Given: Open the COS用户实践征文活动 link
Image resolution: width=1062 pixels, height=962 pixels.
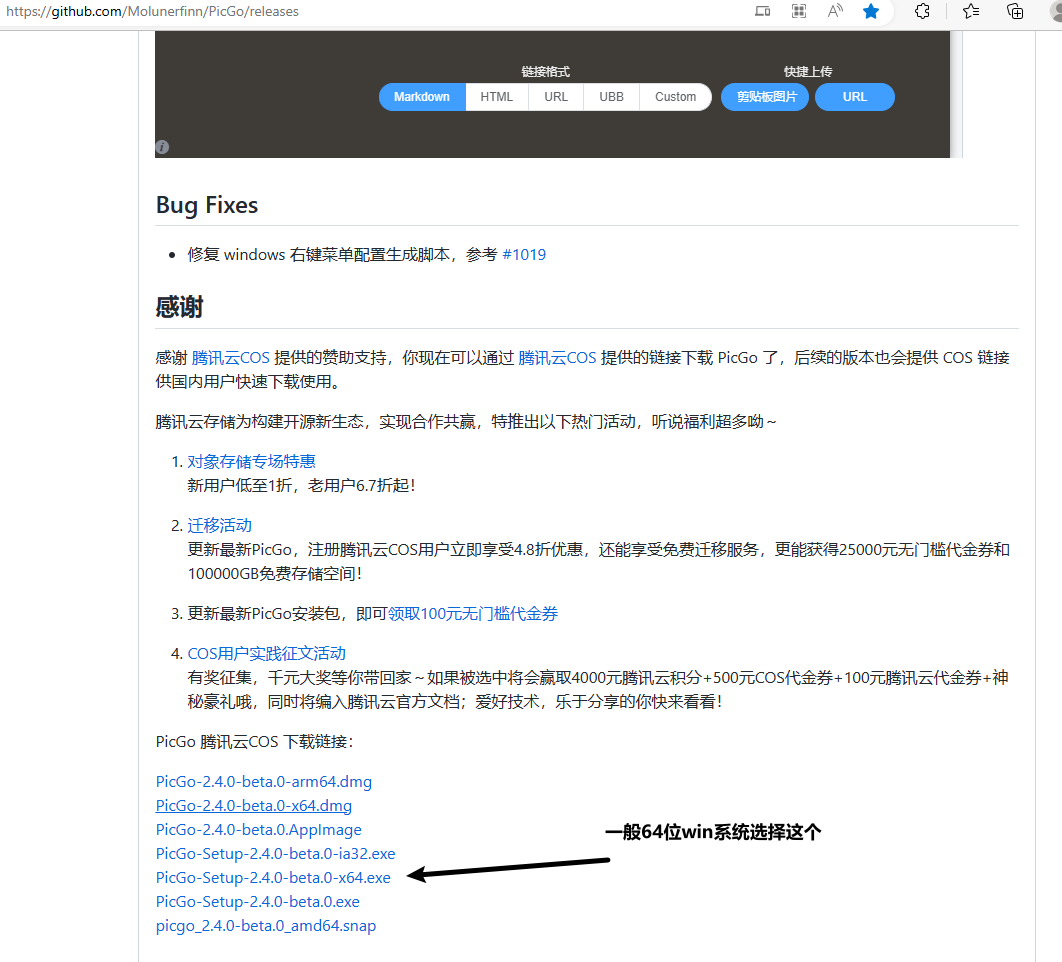Looking at the screenshot, I should (x=265, y=652).
